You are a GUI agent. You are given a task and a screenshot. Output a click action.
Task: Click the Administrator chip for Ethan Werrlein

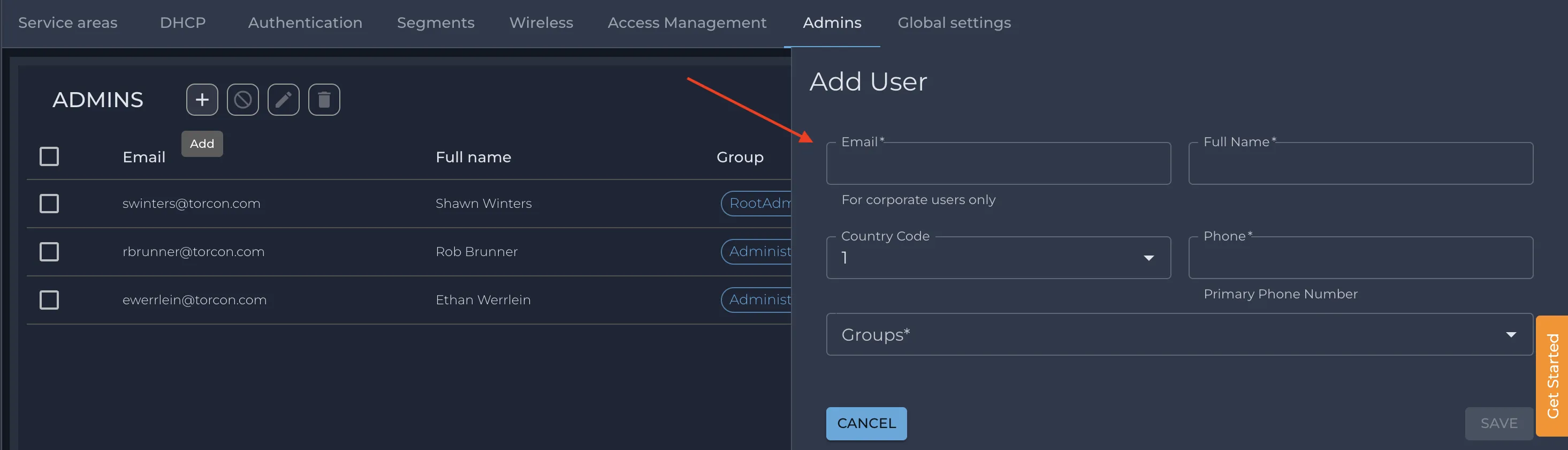click(x=757, y=299)
